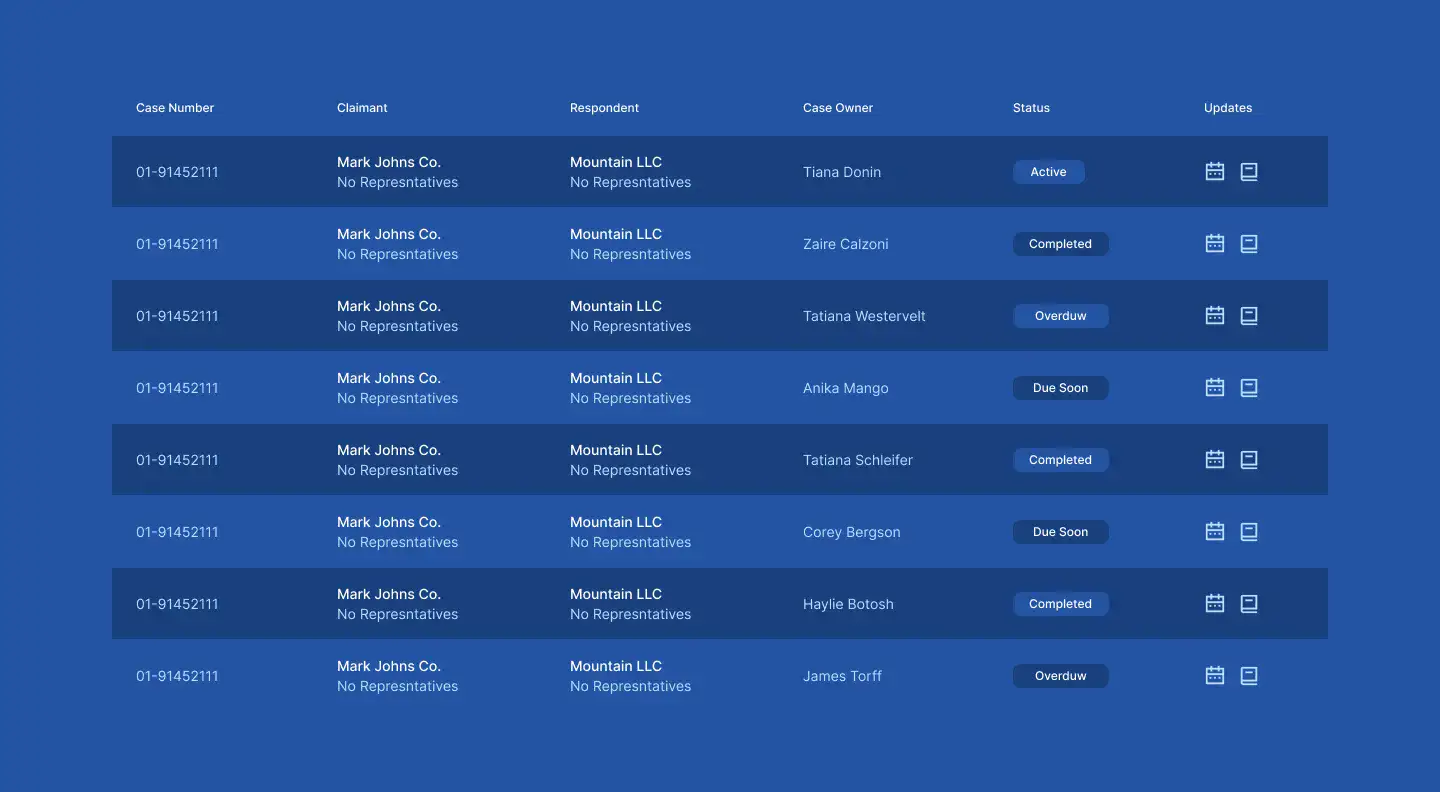Screen dimensions: 1440x792
Task: Click the Case Number column header
Action: point(175,108)
